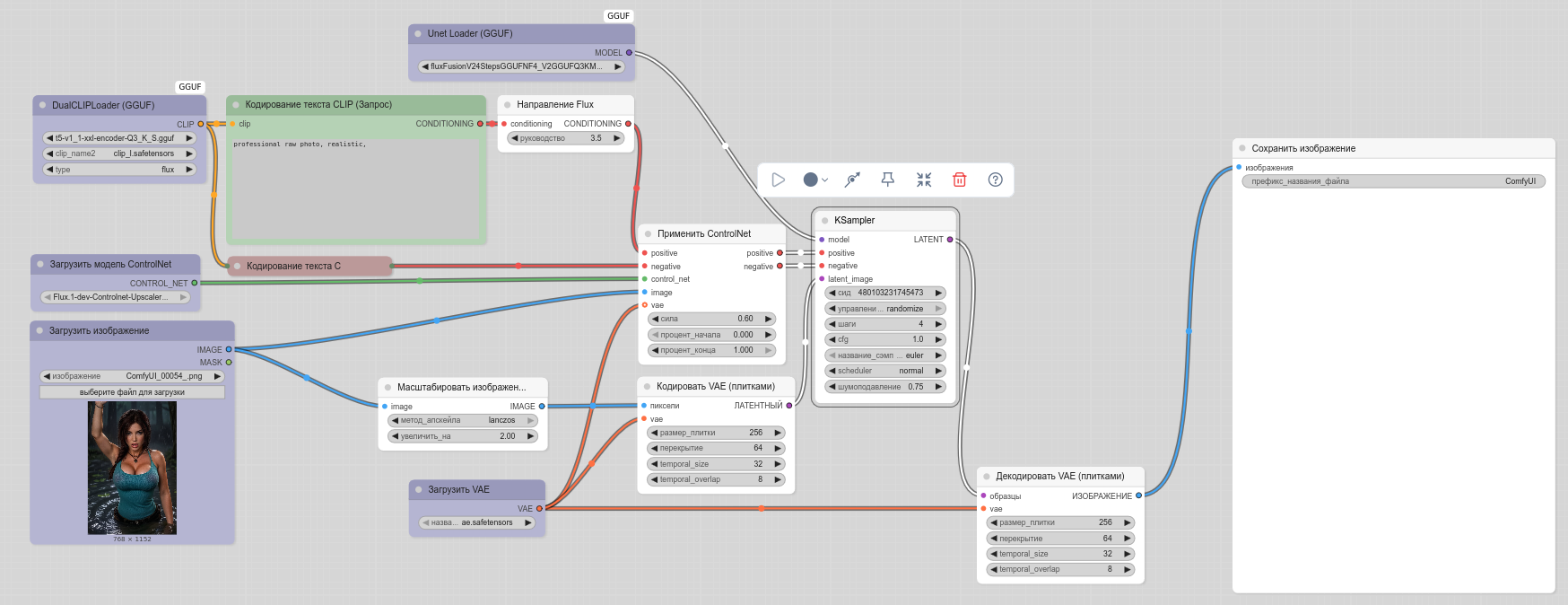Delete node with red trash icon
Image resolution: width=1568 pixels, height=605 pixels.
tap(959, 180)
